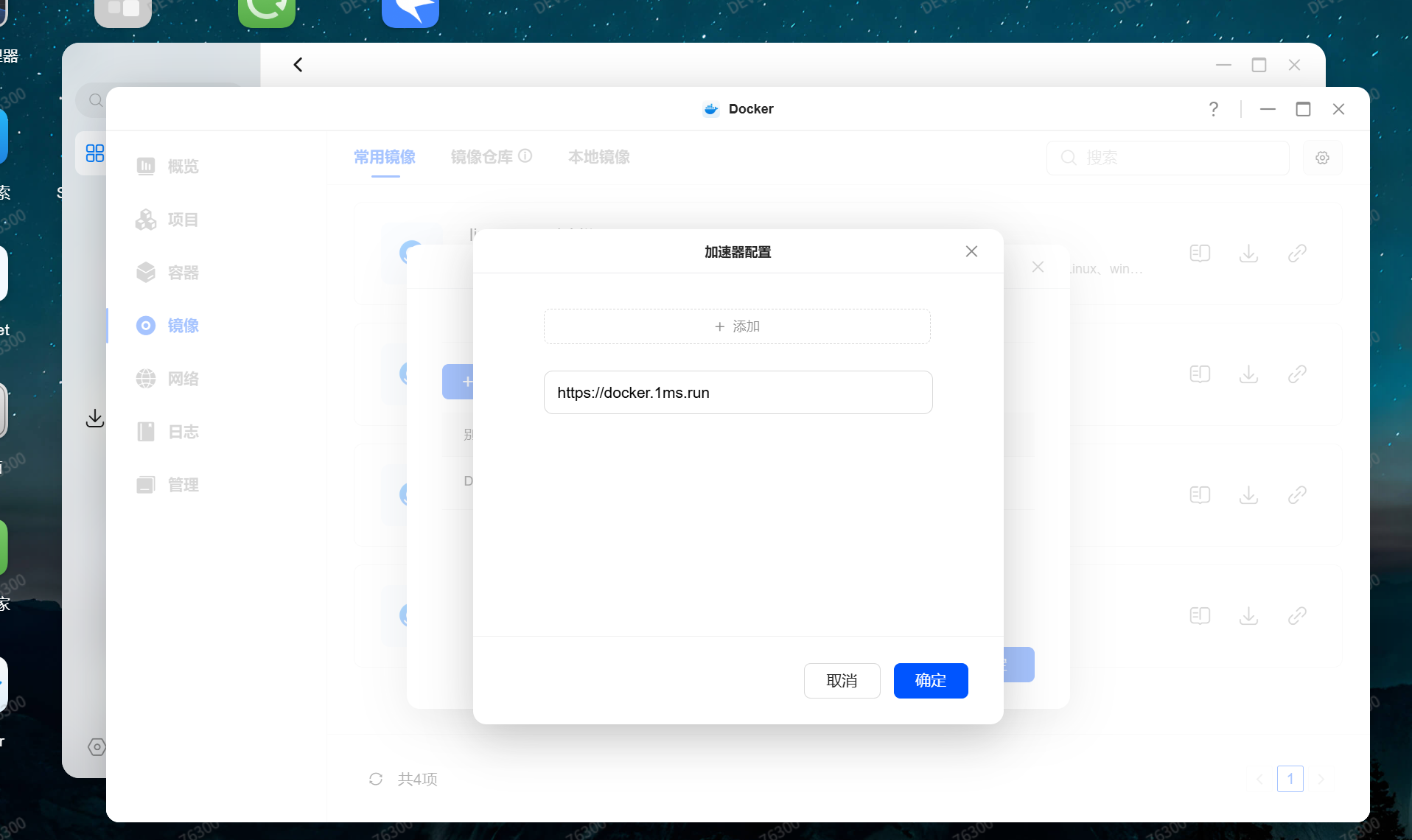The width and height of the screenshot is (1412, 840).
Task: Click the 添加 button to add accelerator
Action: [737, 326]
